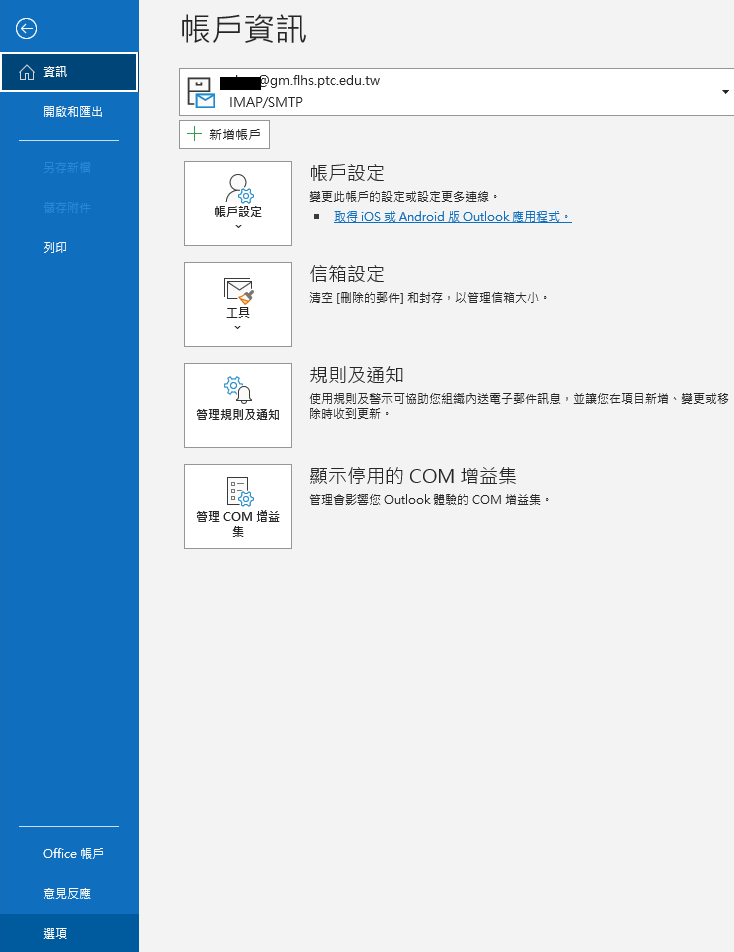734x952 pixels.
Task: Open the iOS or Android Outlook app link
Action: click(x=452, y=217)
